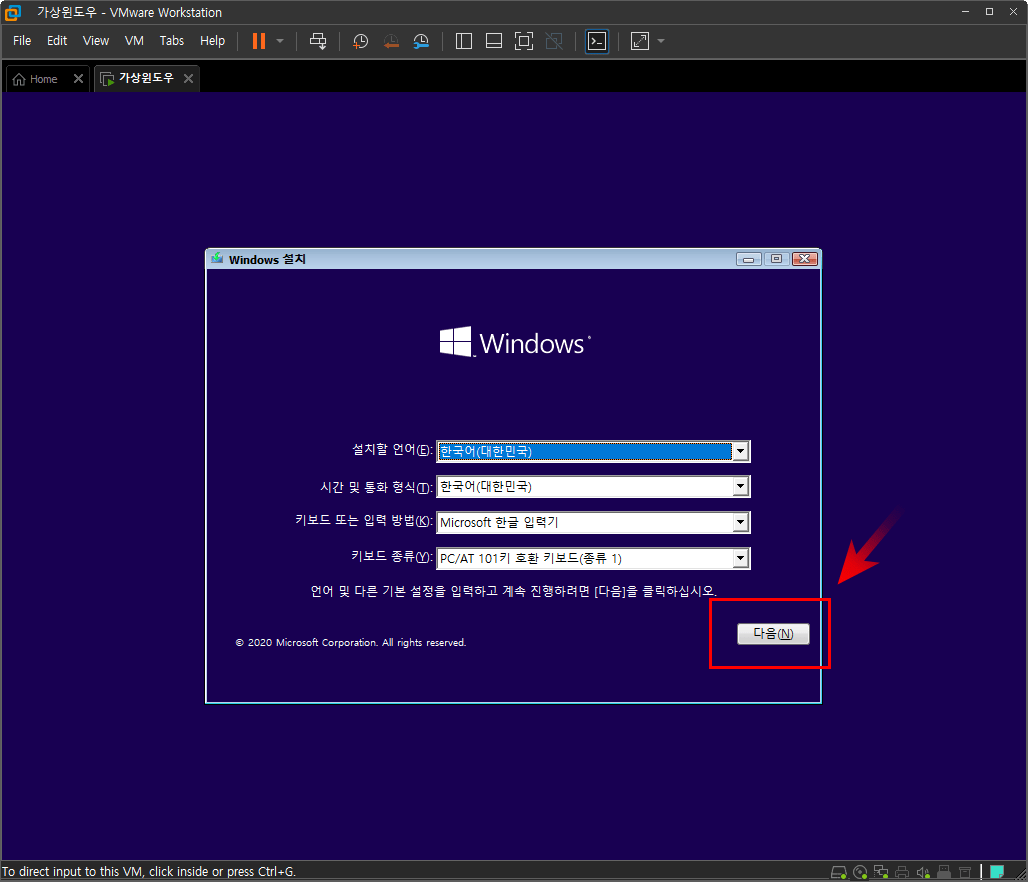Pause the virtual machine with the orange pause icon
Viewport: 1028px width, 882px height.
(259, 41)
